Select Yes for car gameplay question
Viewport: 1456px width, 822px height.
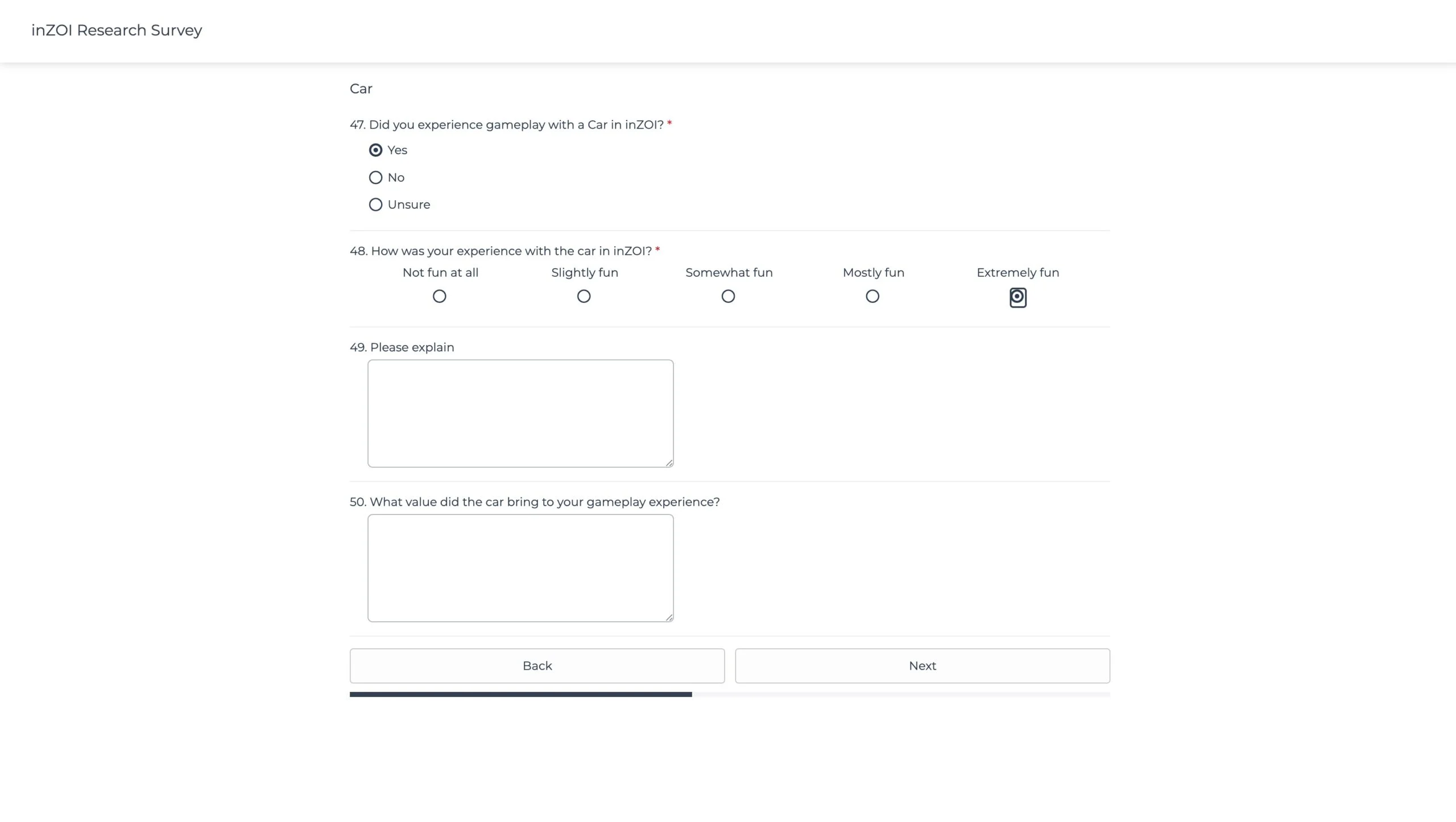click(375, 150)
